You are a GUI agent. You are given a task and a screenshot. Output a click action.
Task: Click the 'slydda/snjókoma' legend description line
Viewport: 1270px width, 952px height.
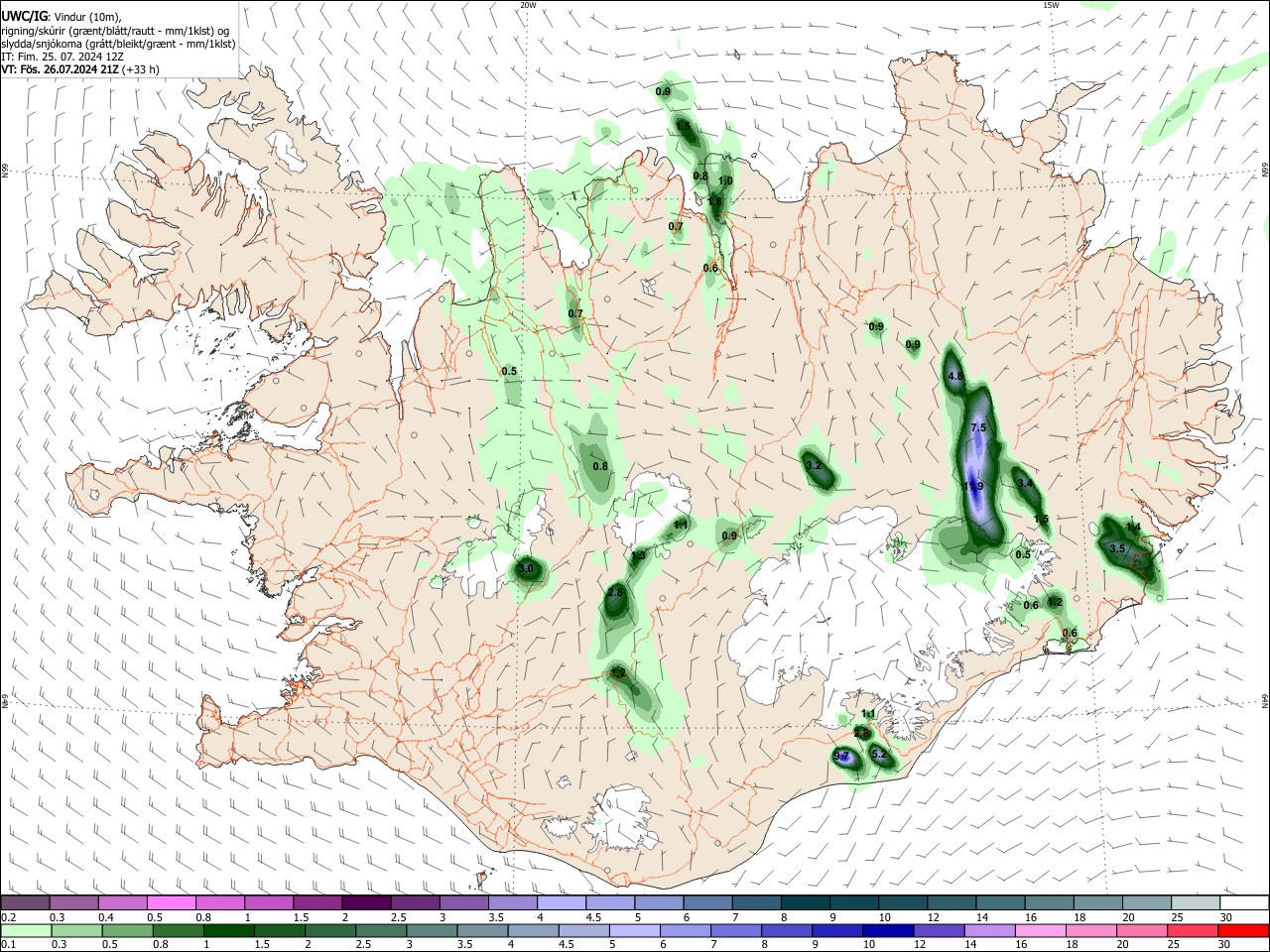coord(118,44)
